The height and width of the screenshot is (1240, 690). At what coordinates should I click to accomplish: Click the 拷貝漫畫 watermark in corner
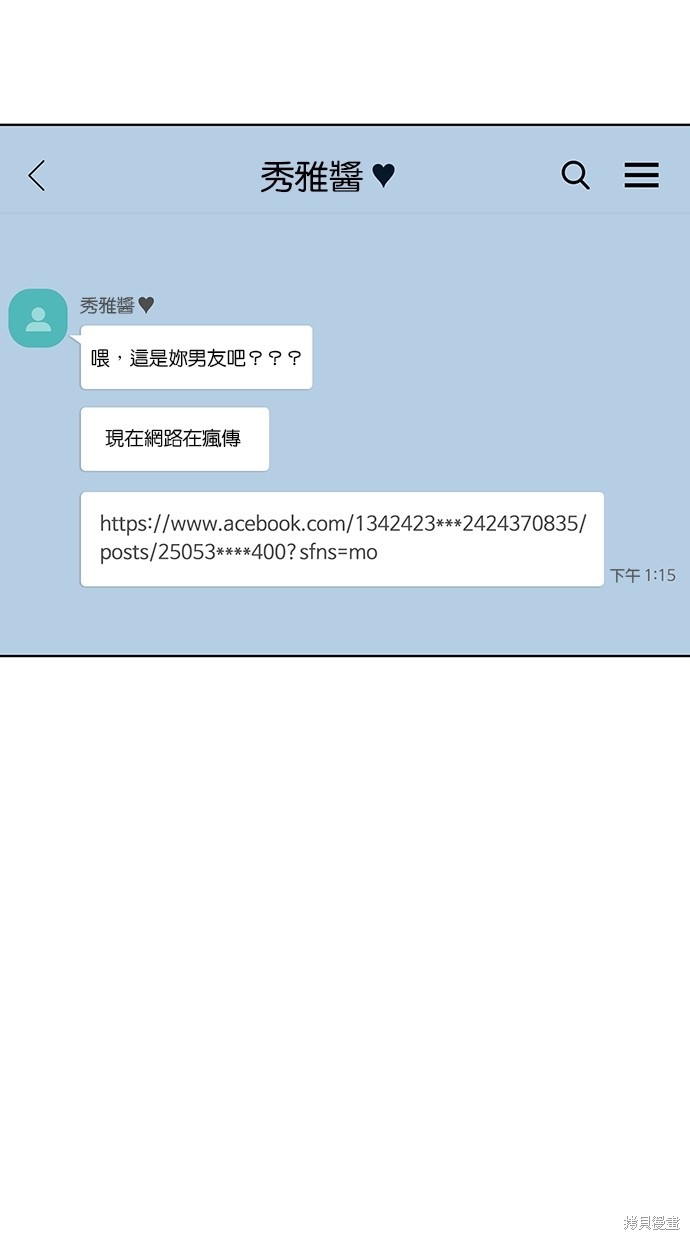pos(651,1222)
